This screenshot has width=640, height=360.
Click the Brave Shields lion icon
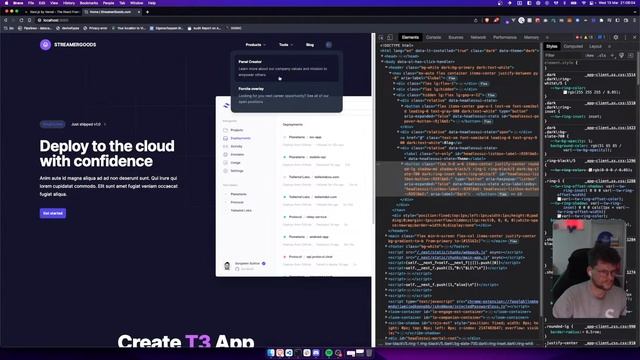coord(487,20)
